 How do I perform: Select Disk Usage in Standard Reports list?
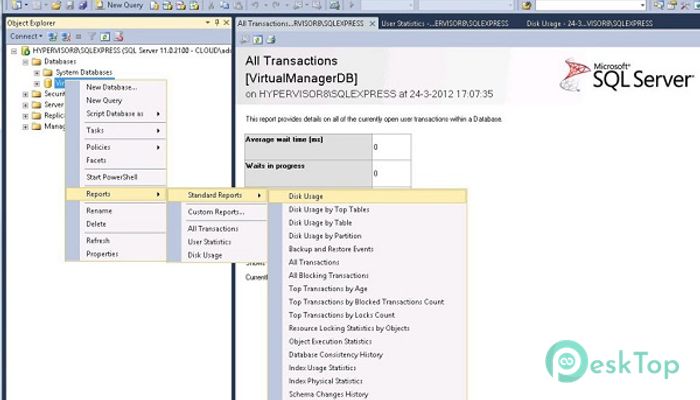368,196
